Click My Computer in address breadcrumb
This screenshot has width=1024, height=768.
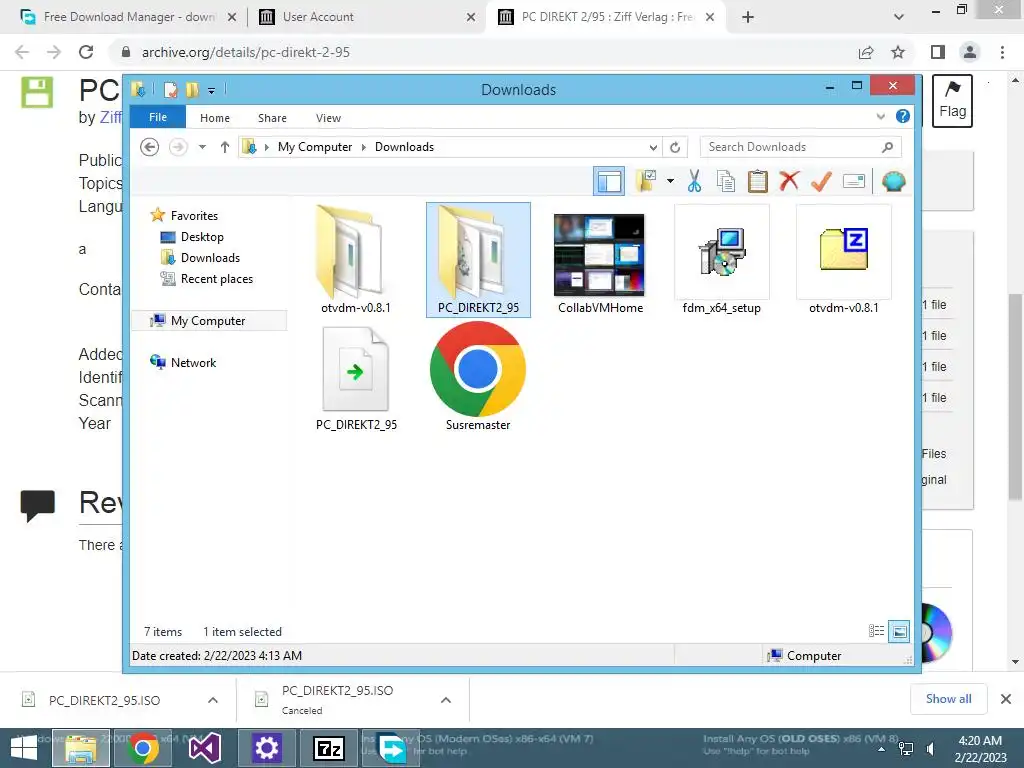(x=315, y=147)
